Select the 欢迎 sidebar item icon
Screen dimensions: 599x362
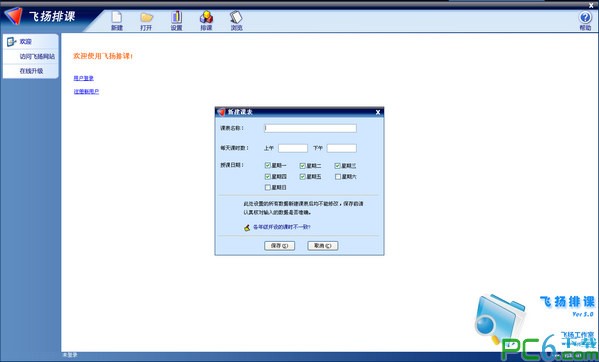[x=11, y=42]
